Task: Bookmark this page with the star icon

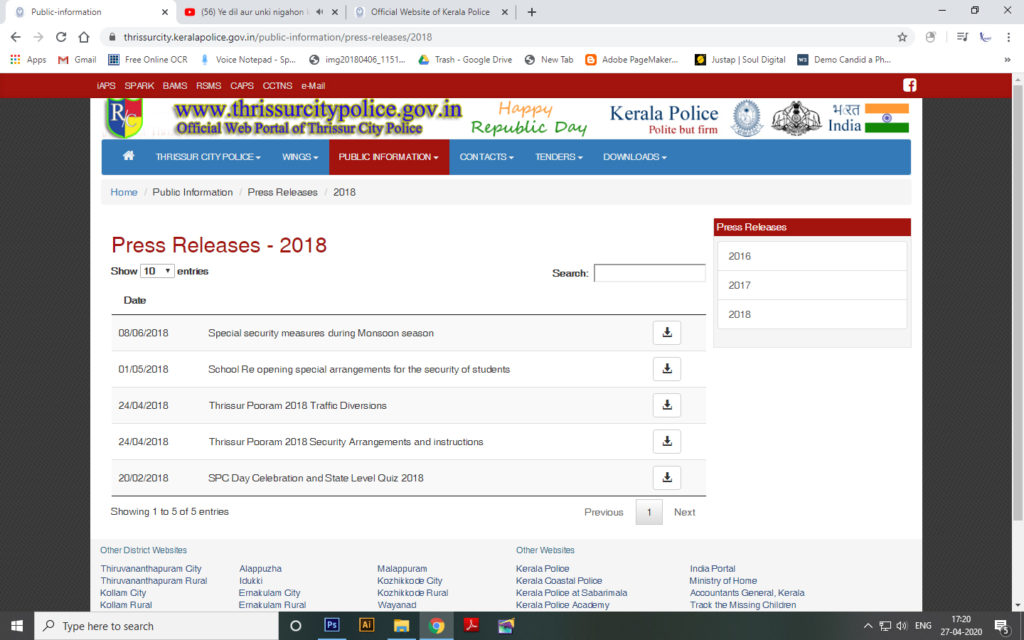Action: tap(902, 37)
